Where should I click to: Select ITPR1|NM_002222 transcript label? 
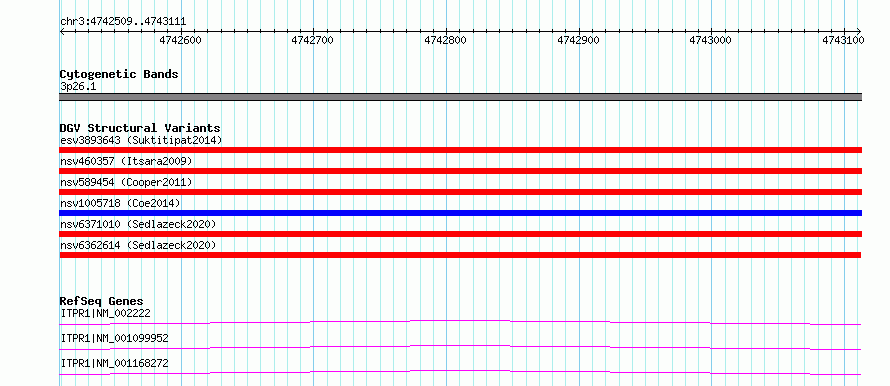[x=105, y=313]
